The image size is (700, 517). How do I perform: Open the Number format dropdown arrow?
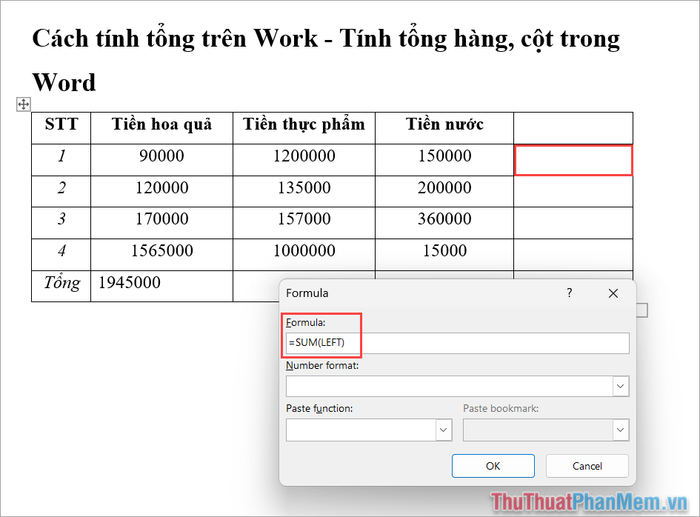pyautogui.click(x=620, y=386)
